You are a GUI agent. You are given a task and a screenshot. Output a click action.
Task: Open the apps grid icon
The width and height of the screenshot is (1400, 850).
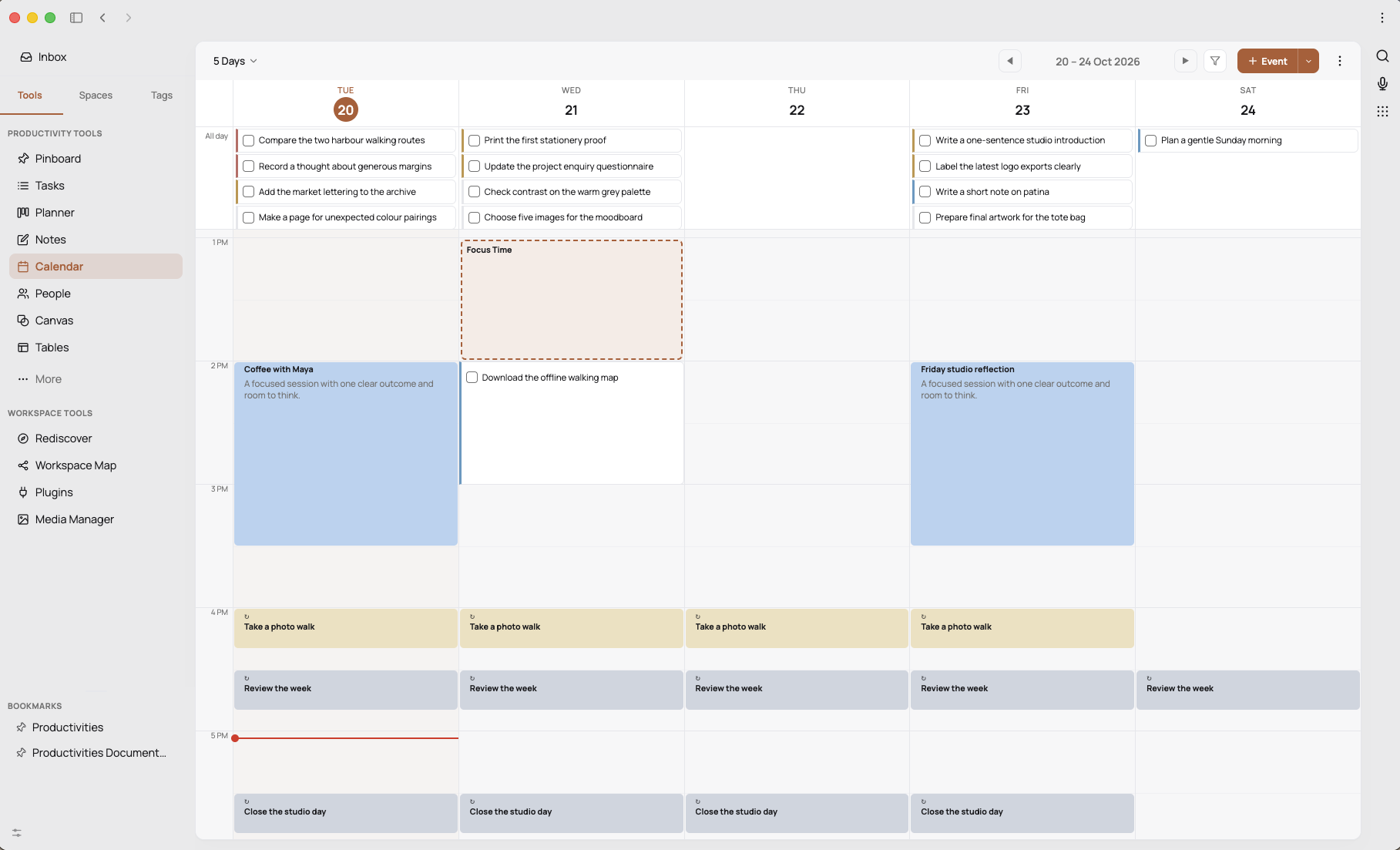click(x=1382, y=111)
